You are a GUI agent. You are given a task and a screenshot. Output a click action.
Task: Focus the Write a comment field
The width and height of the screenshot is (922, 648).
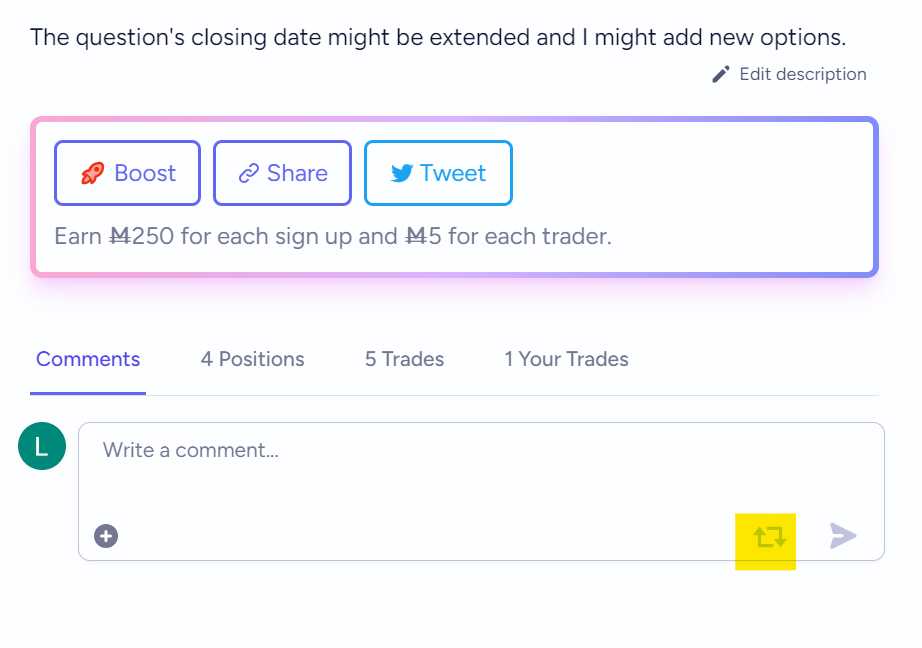(481, 491)
